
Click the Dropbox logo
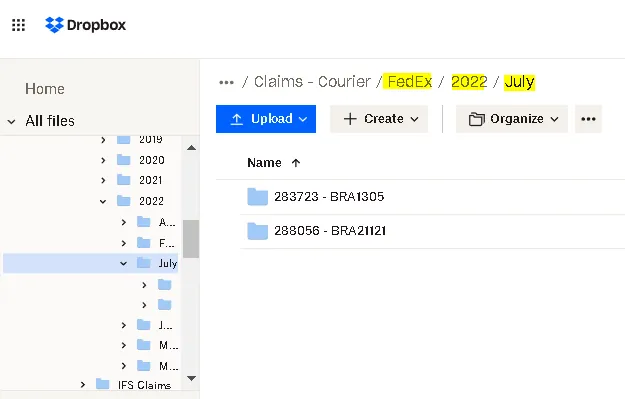click(86, 25)
